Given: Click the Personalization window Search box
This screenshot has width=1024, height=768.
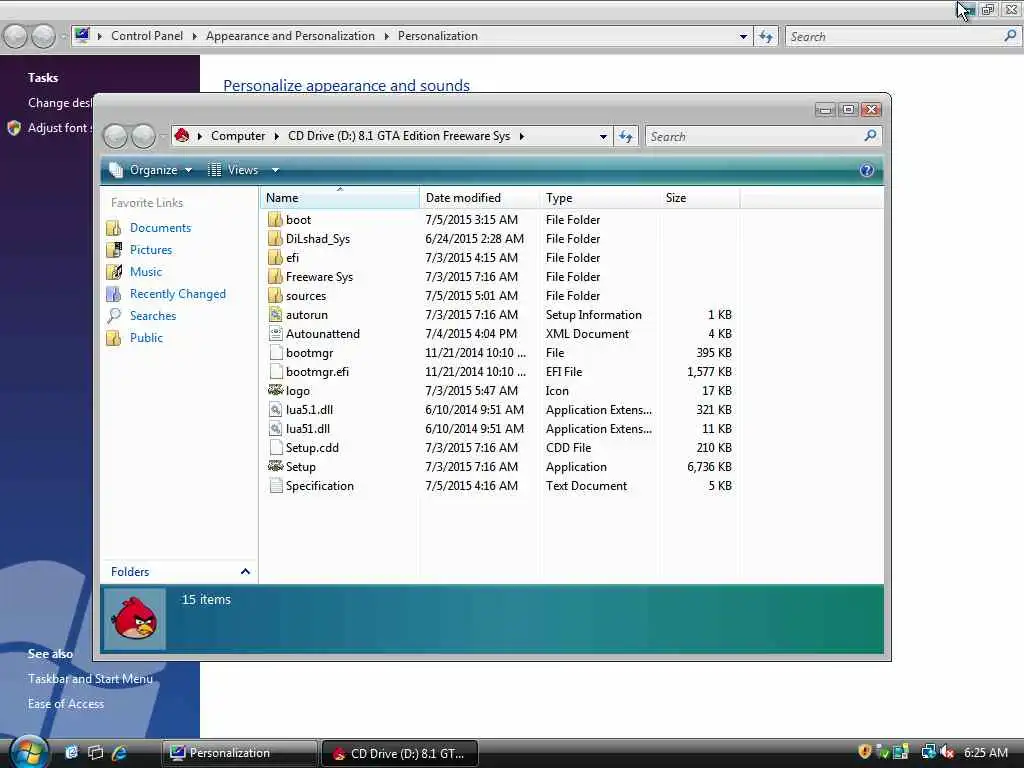Looking at the screenshot, I should tap(893, 37).
